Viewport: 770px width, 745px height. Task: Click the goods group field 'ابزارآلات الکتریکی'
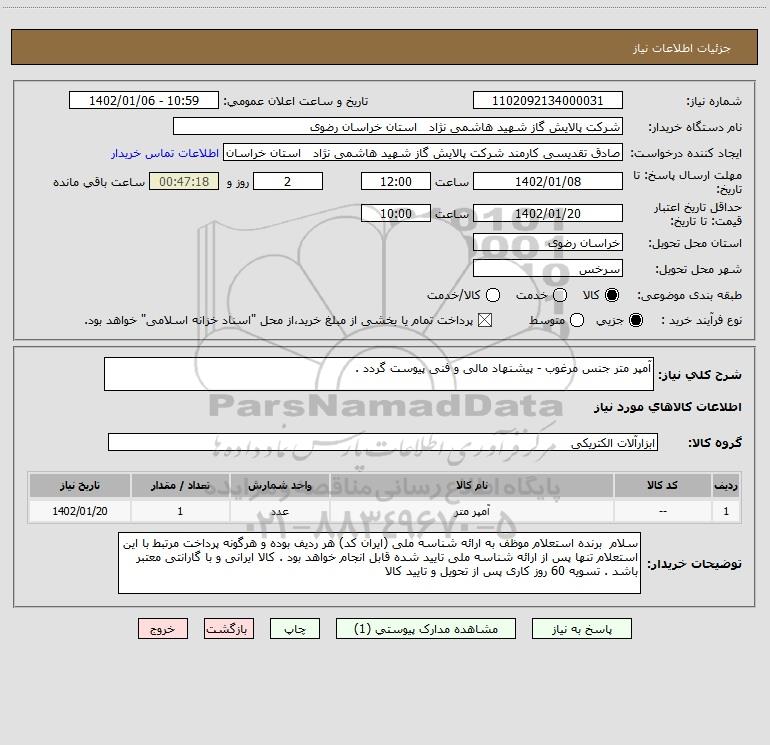[x=383, y=442]
